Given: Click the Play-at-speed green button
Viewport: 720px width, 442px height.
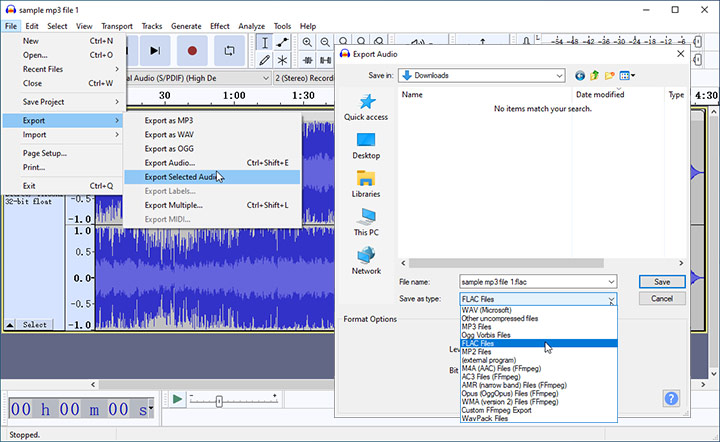Looking at the screenshot, I should tap(177, 400).
